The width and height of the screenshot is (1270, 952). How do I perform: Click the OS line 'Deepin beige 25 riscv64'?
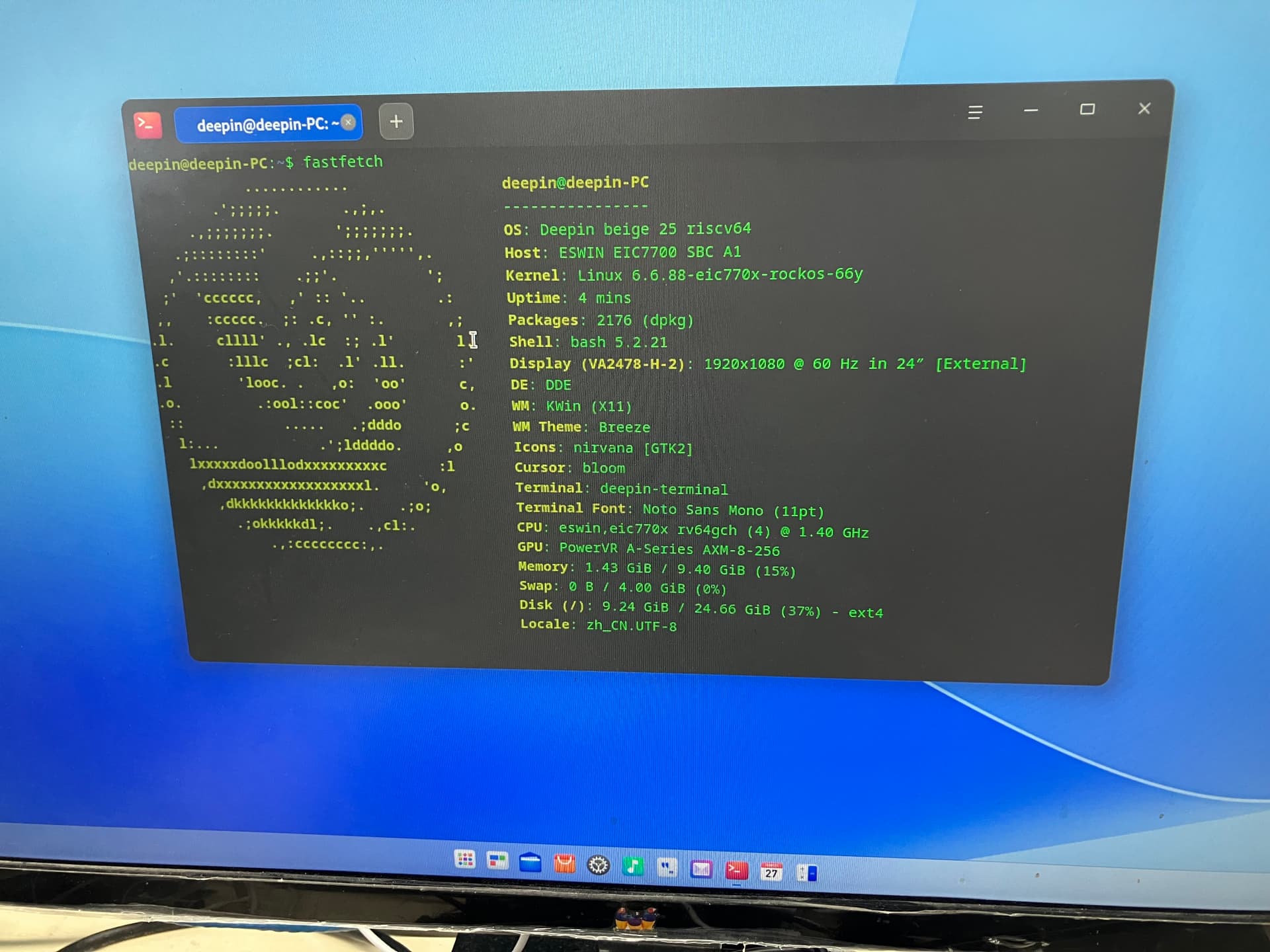646,229
